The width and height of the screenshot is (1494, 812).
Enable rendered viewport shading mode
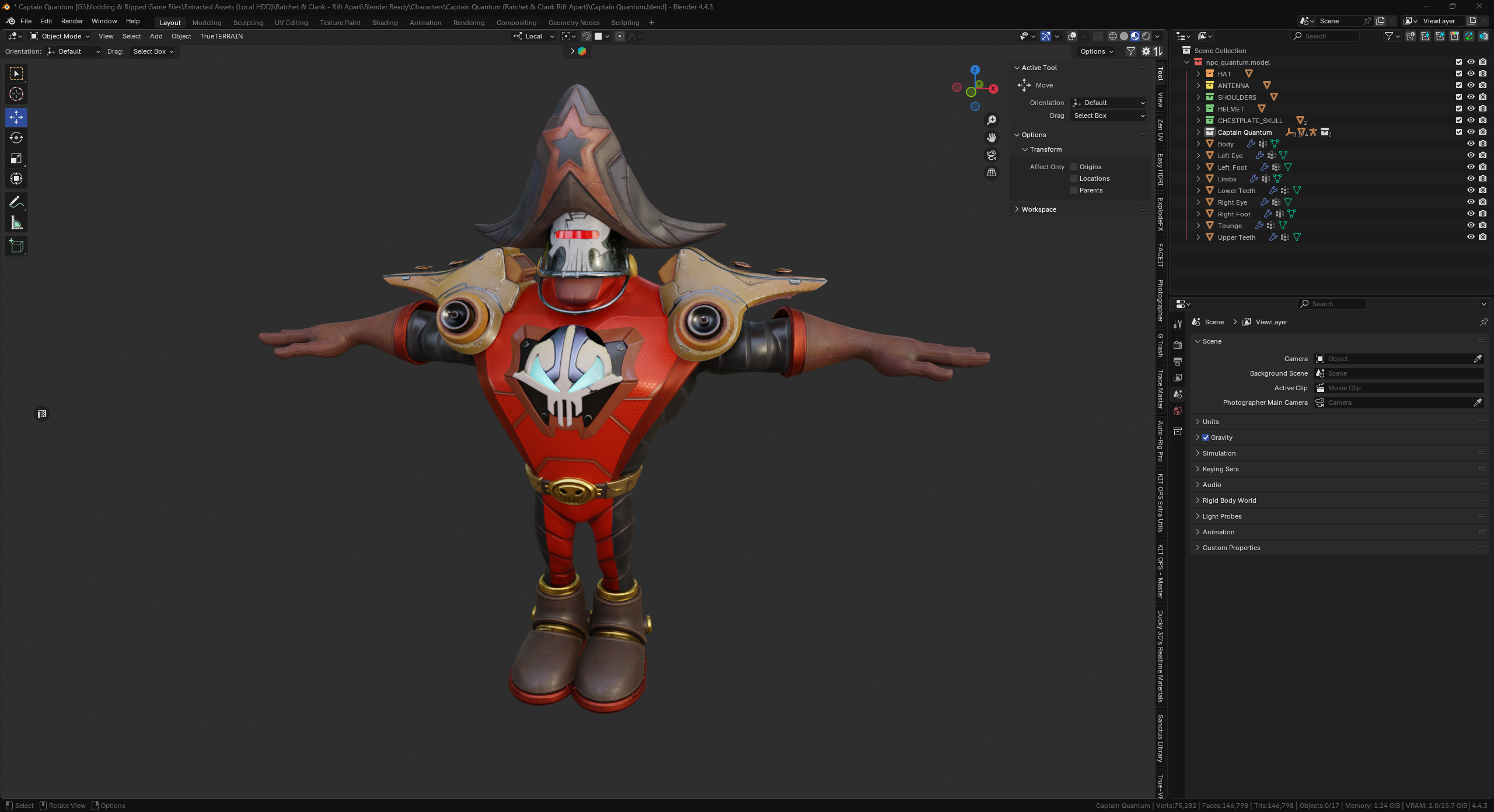[1146, 36]
